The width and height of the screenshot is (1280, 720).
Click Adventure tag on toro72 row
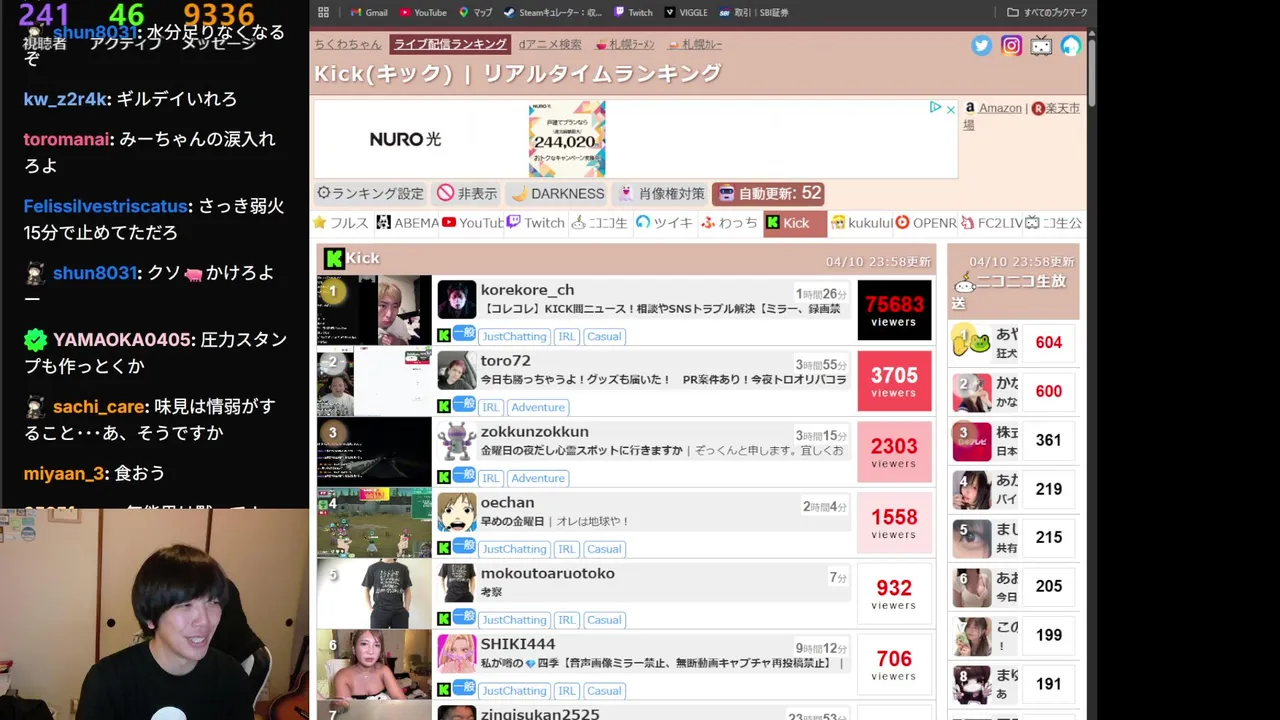(x=538, y=407)
